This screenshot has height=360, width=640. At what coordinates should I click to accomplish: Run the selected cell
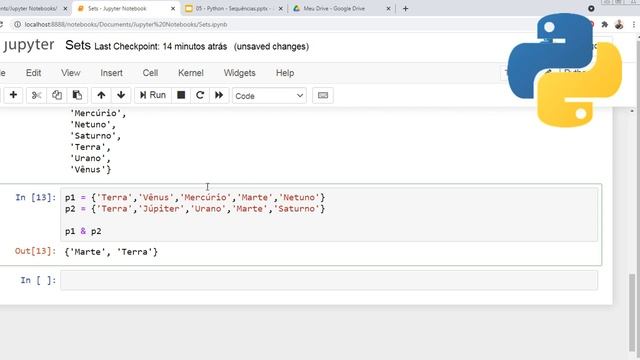click(153, 95)
